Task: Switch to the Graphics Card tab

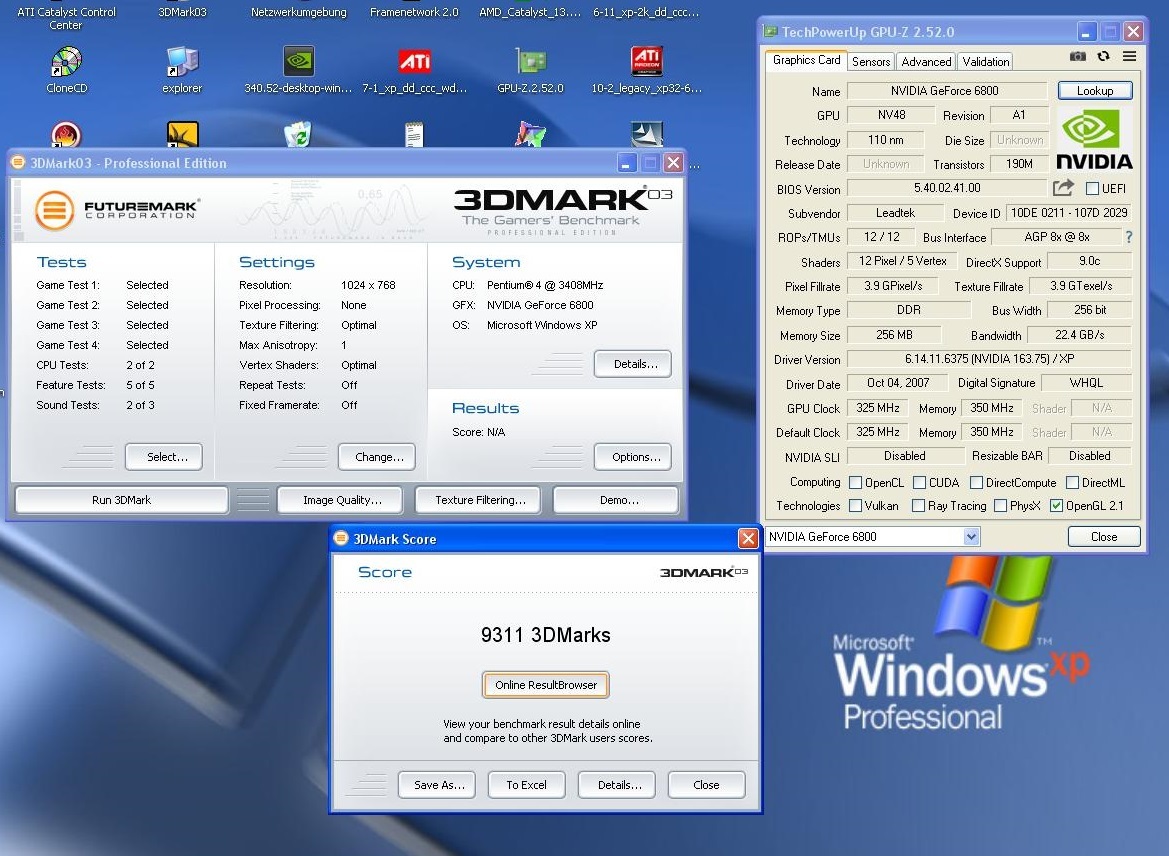Action: 807,60
